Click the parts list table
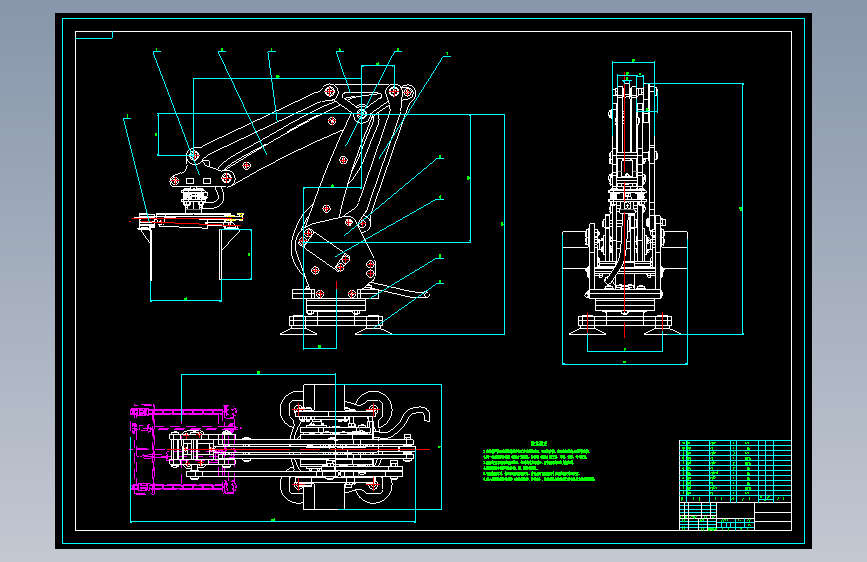The width and height of the screenshot is (867, 562). 735,471
